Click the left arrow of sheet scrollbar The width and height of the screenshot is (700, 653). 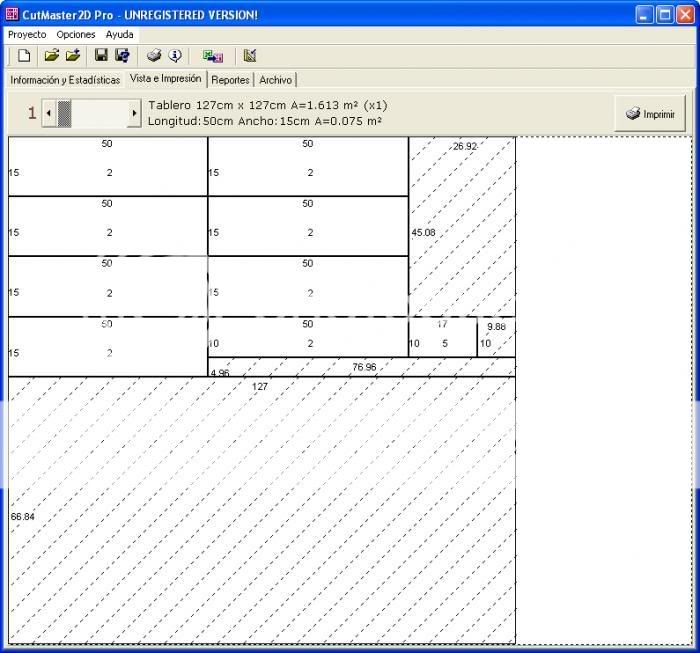click(x=48, y=114)
